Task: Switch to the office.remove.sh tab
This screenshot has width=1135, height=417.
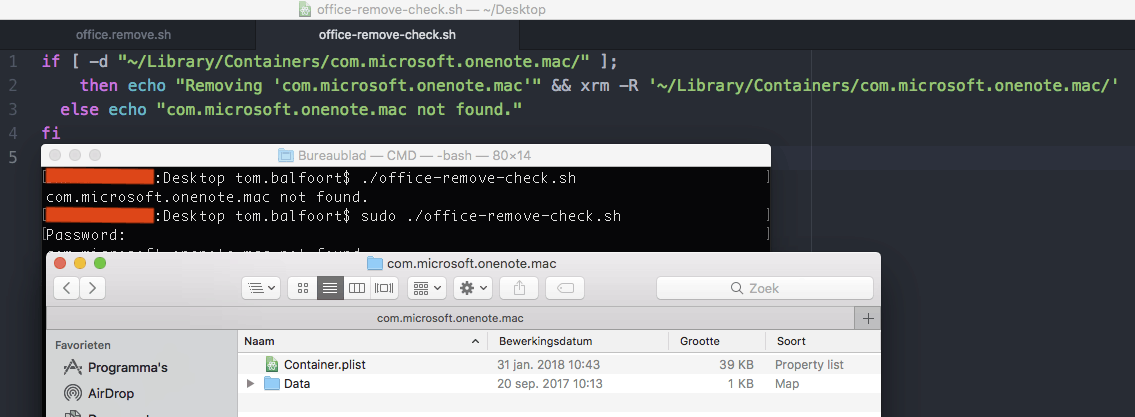Action: (x=124, y=35)
